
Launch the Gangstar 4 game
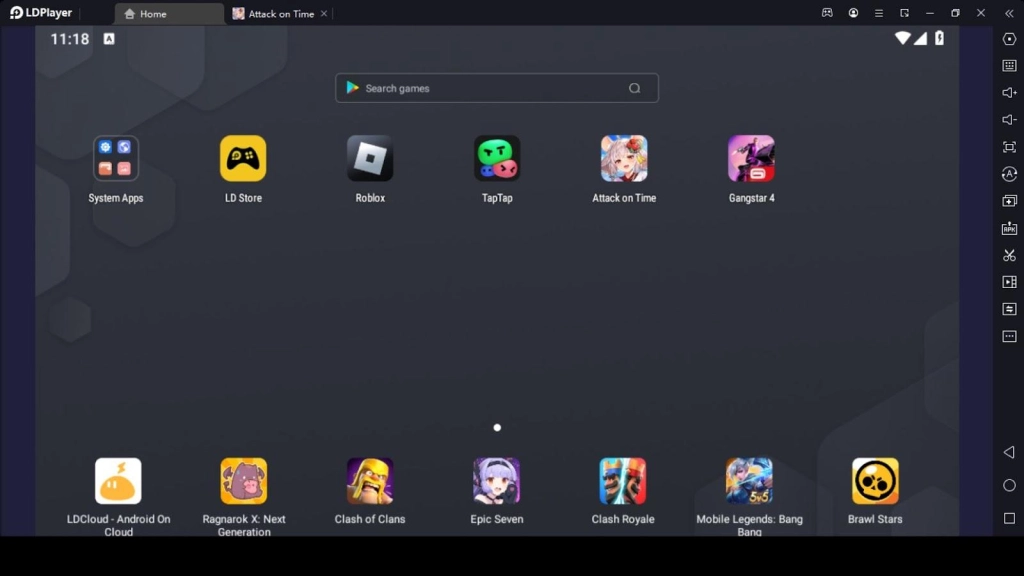(751, 158)
